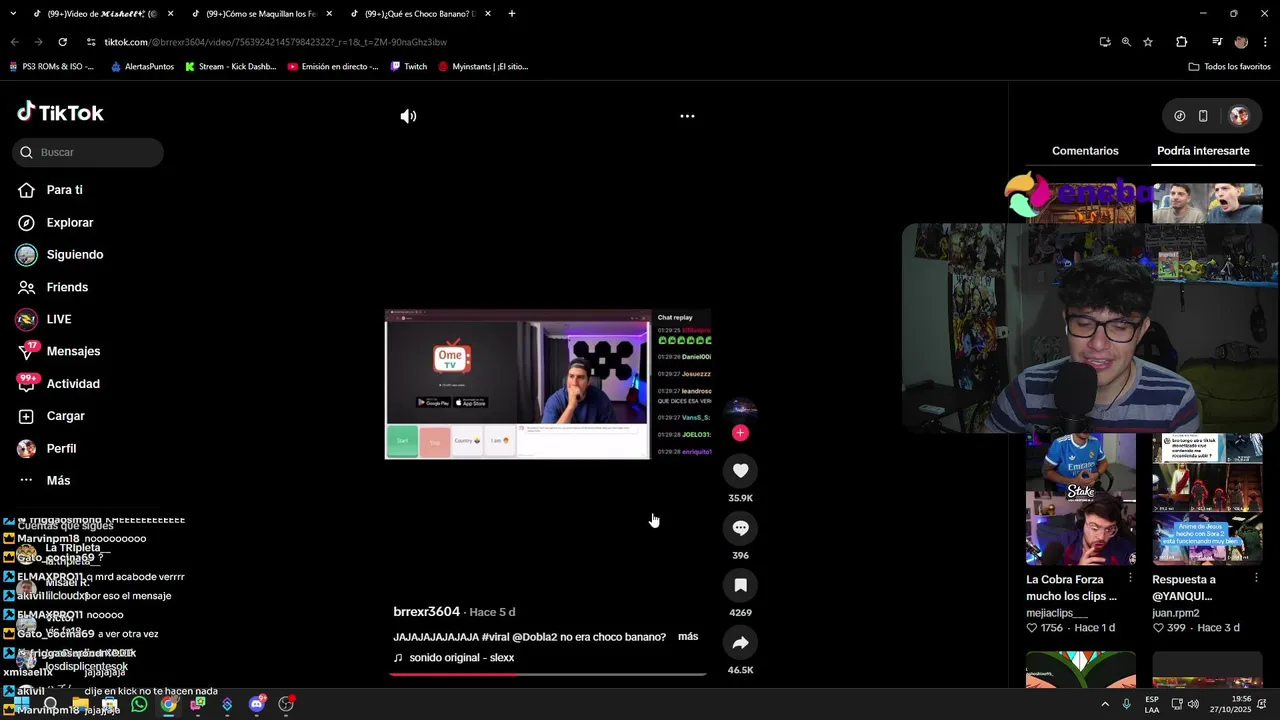Close the Video de Mishell tab

pyautogui.click(x=170, y=14)
